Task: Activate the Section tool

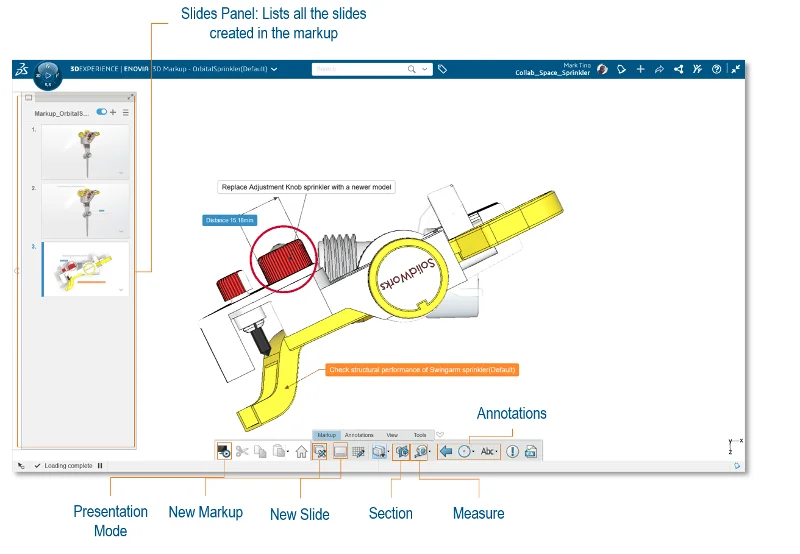Action: [x=402, y=452]
